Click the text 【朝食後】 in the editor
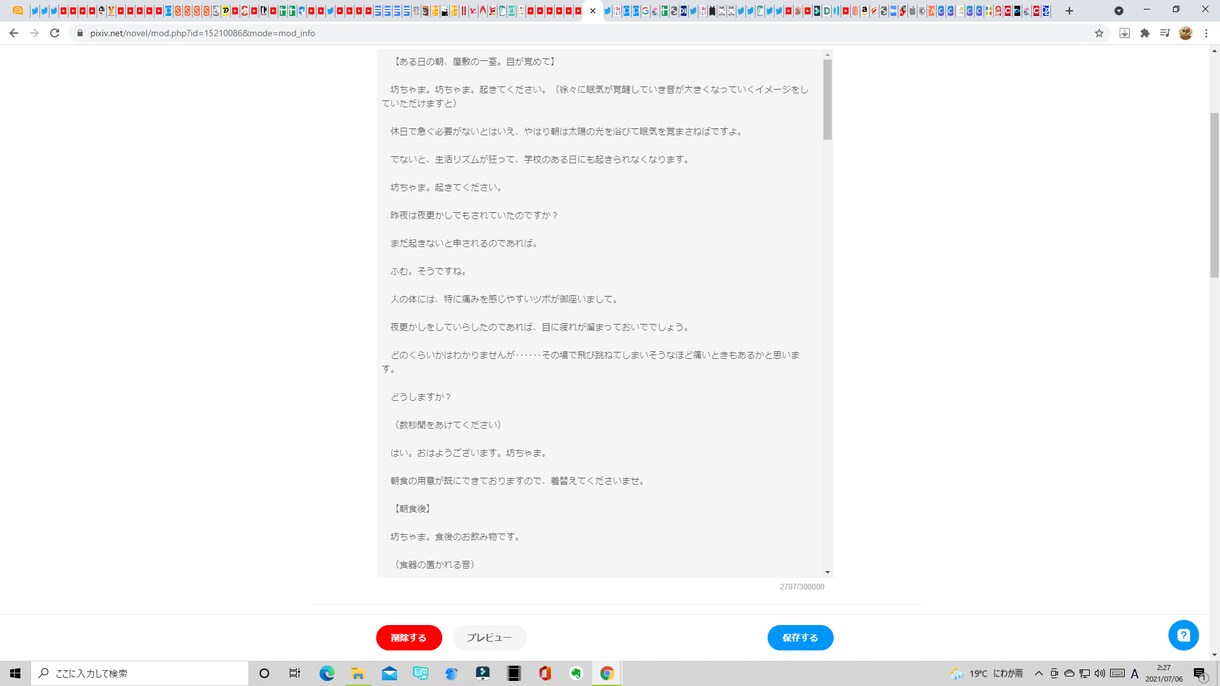 click(x=412, y=509)
